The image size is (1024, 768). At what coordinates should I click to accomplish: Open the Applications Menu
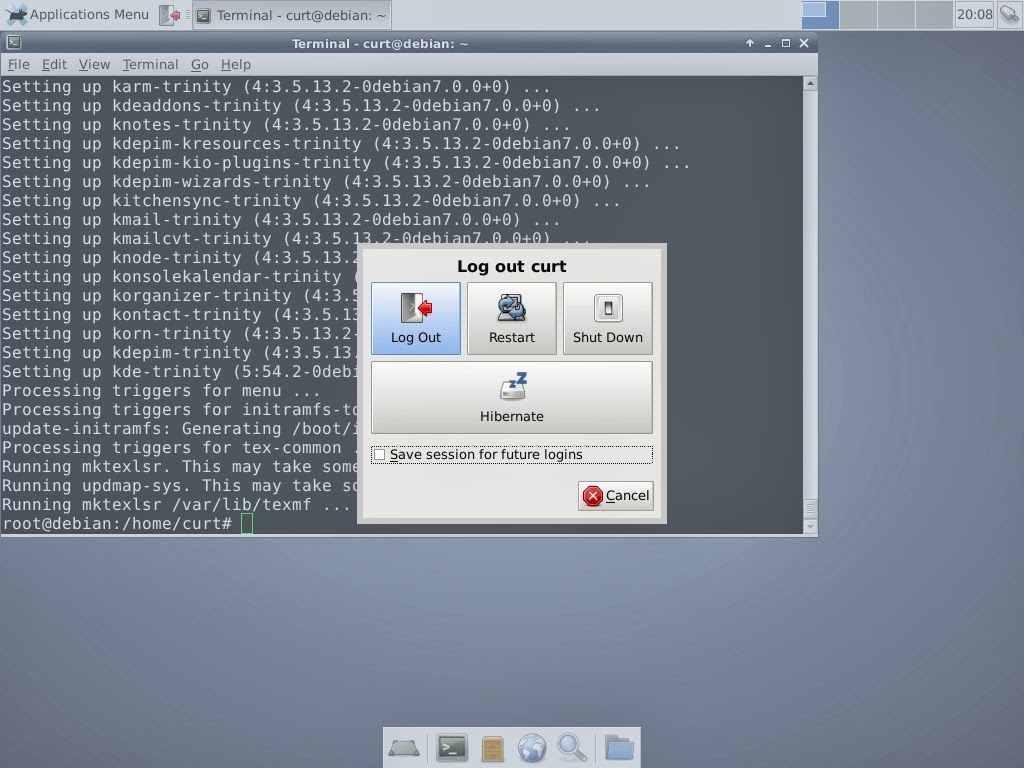click(x=78, y=14)
